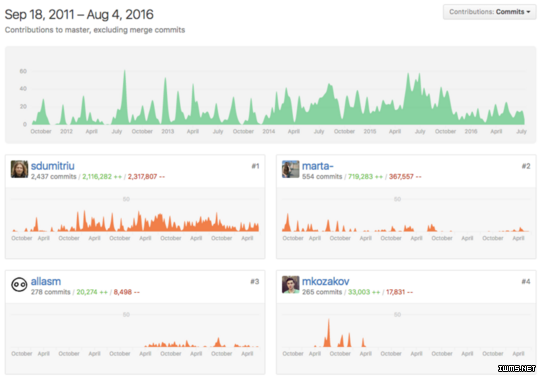
Task: Click the 367,557 -- deletions text
Action: (405, 176)
